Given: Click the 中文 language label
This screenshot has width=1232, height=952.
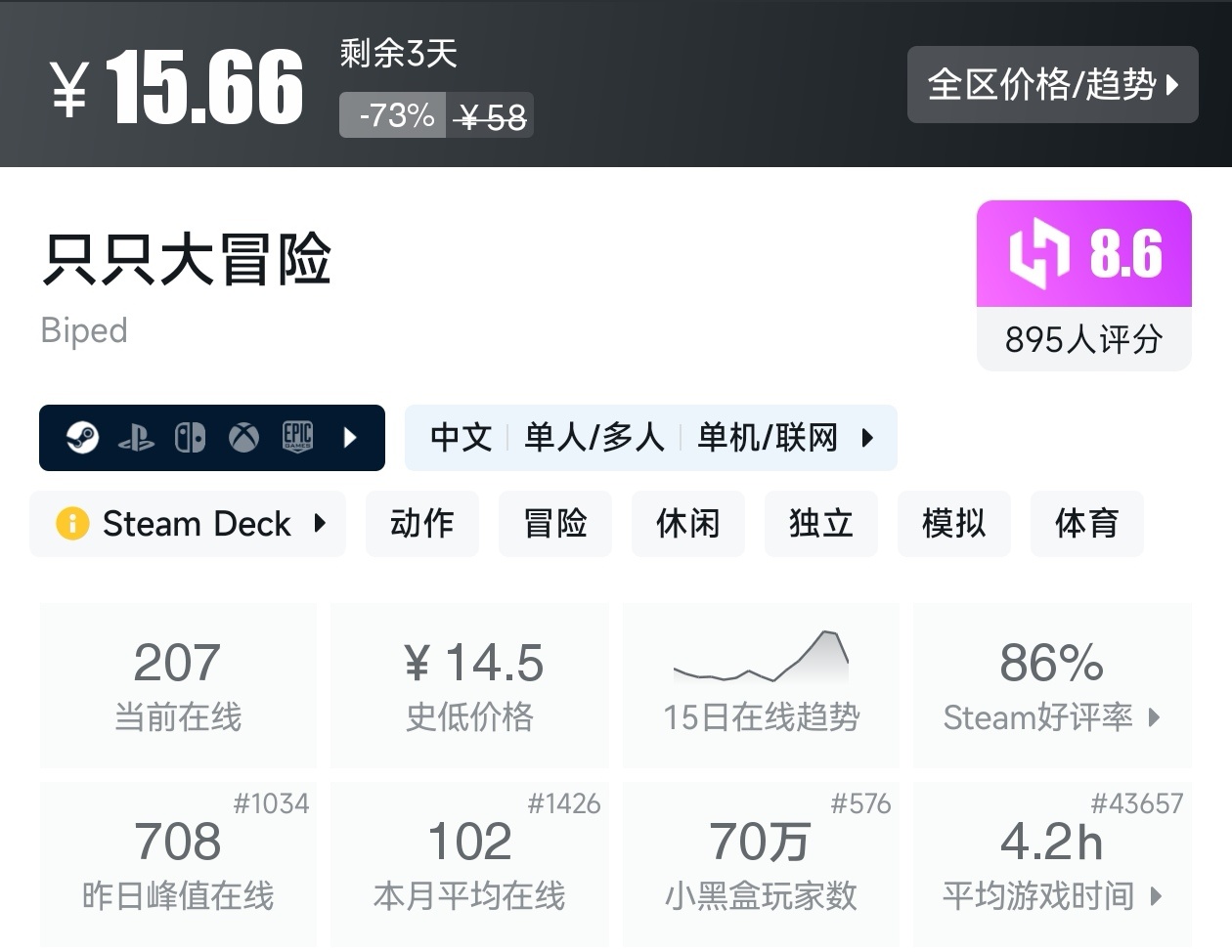Looking at the screenshot, I should (461, 437).
